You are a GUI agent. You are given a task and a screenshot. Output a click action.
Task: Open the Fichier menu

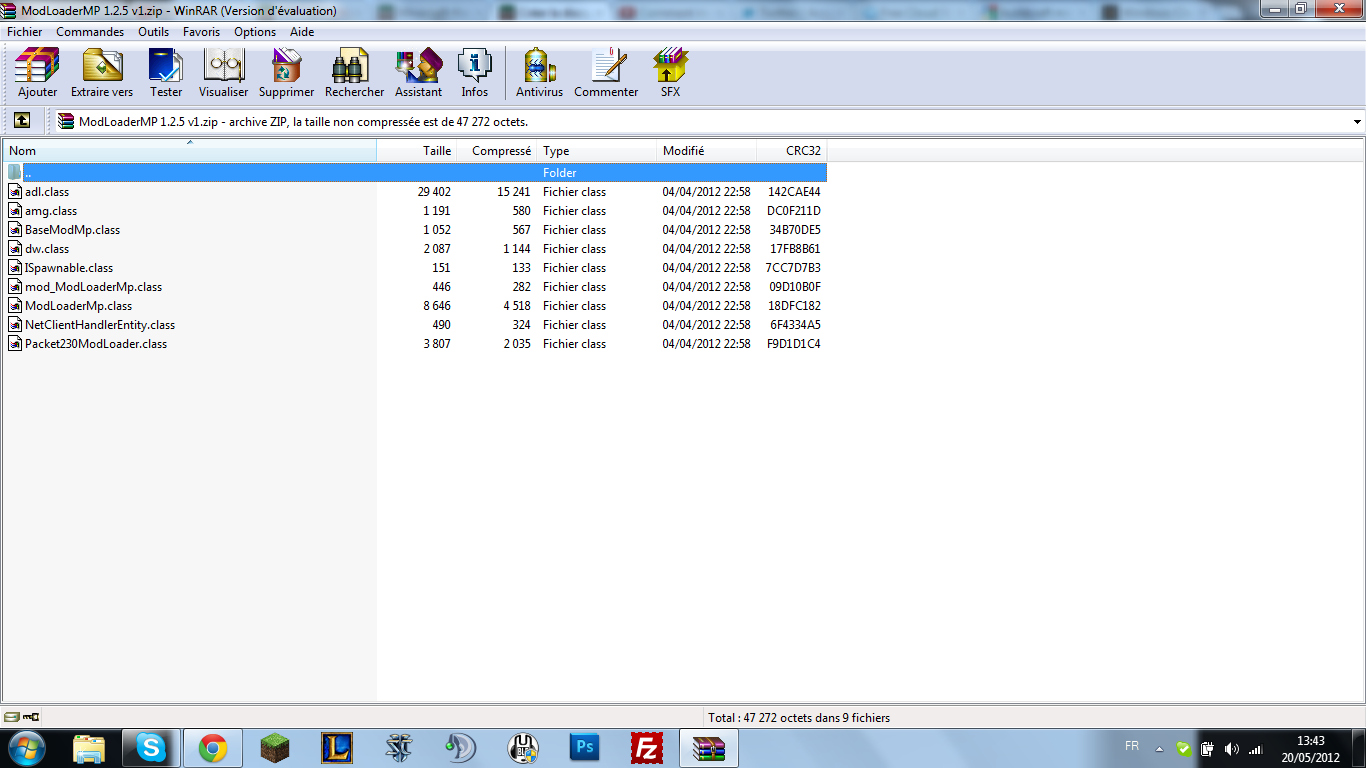coord(25,32)
